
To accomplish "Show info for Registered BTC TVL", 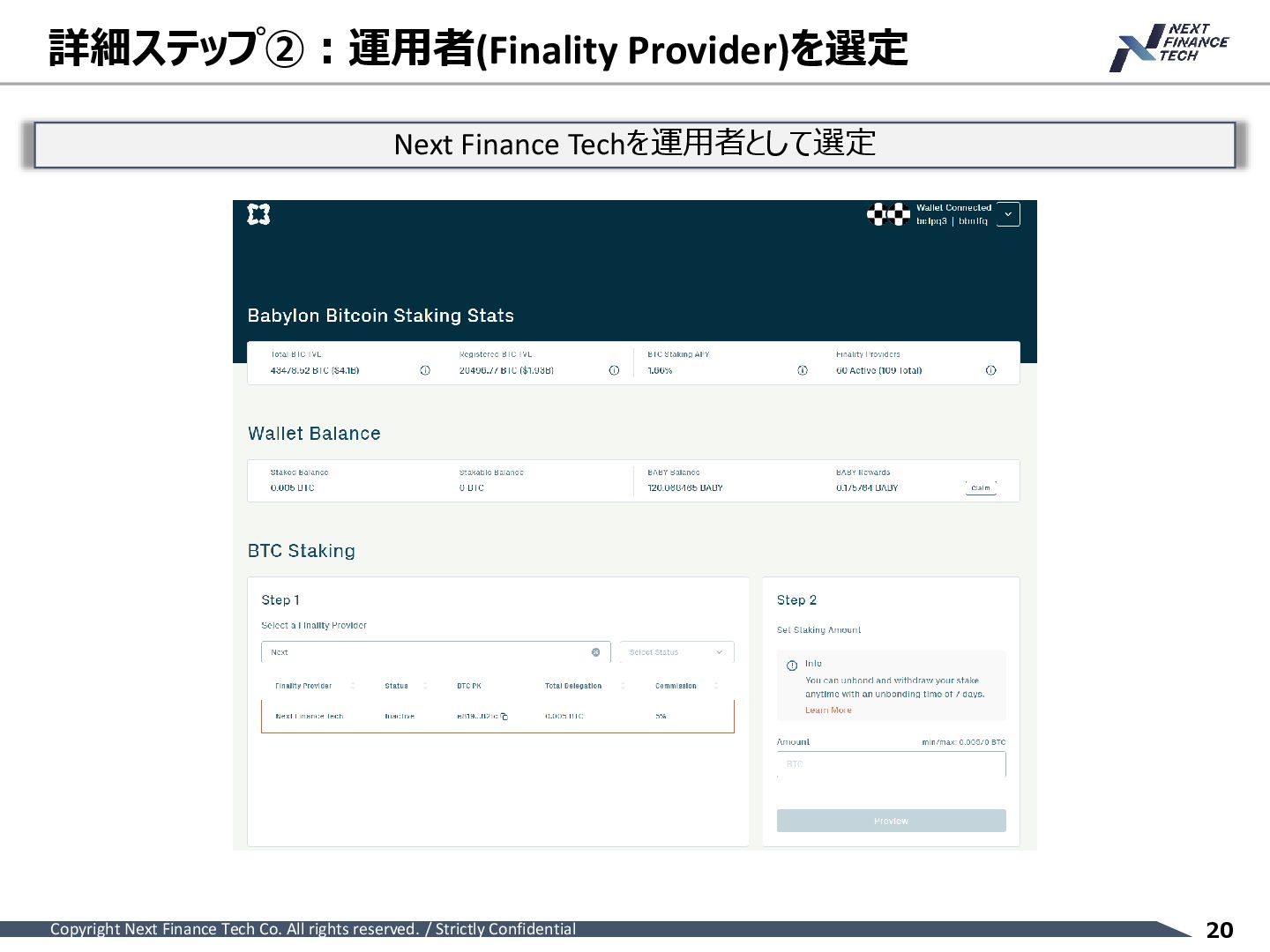I will pos(614,370).
